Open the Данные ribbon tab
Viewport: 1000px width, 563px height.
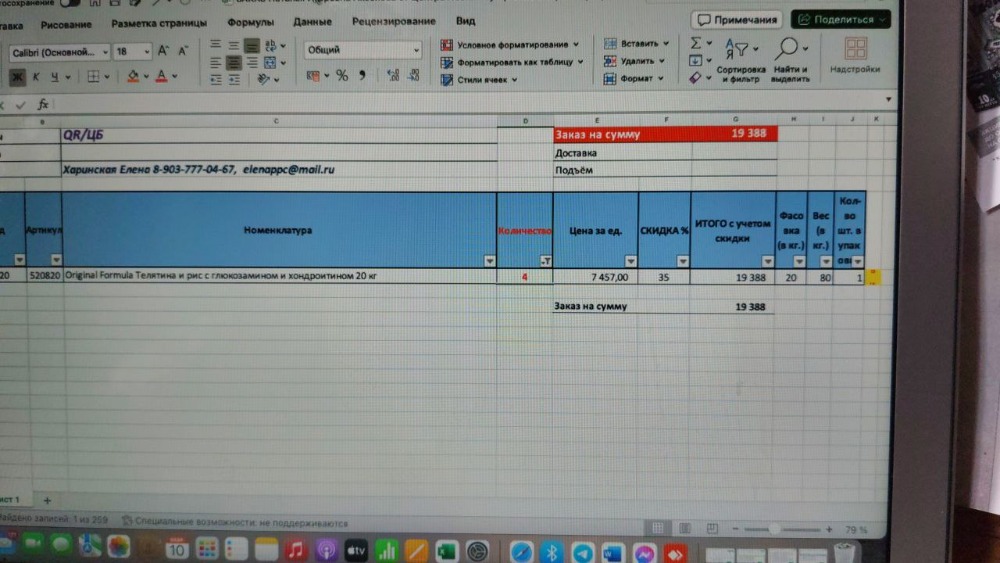pyautogui.click(x=312, y=22)
